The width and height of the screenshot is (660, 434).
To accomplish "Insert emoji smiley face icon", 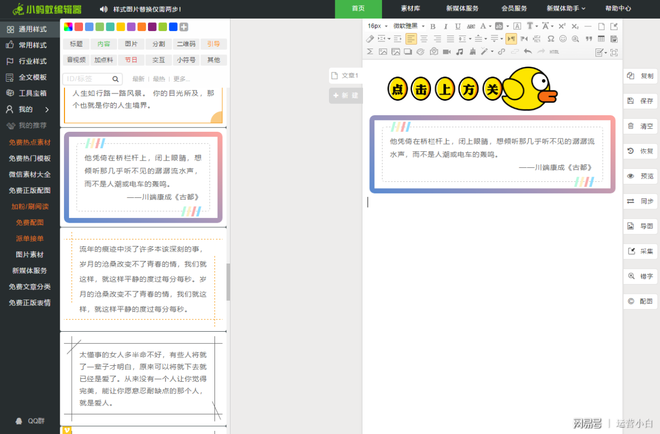I will [x=563, y=39].
